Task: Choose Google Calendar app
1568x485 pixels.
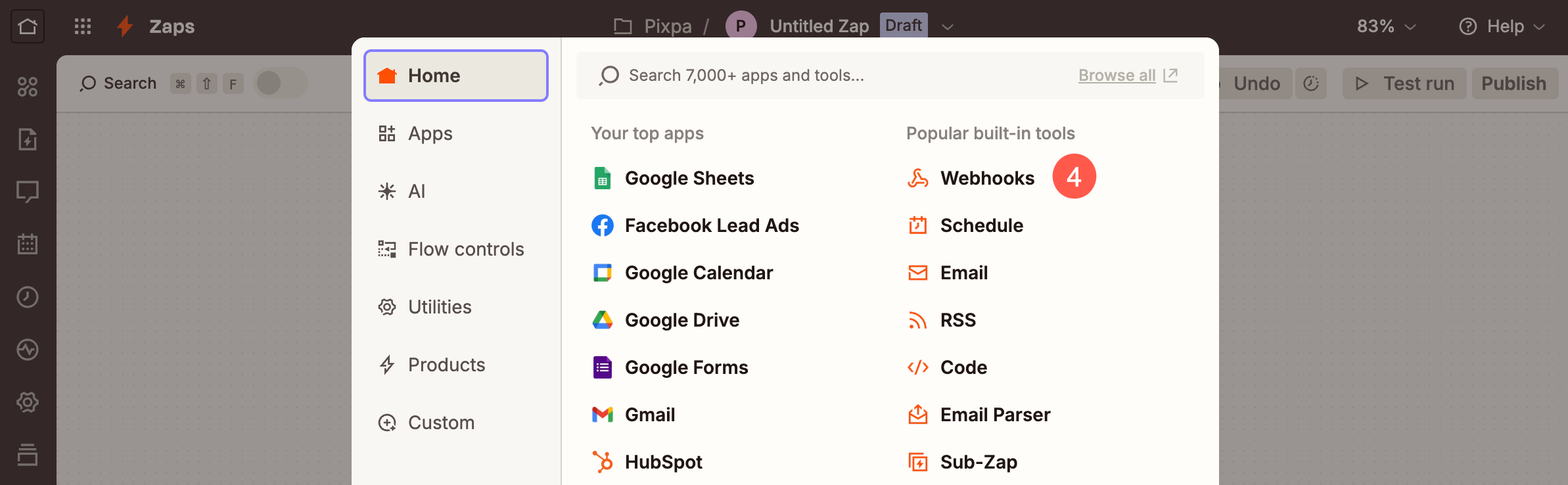Action: tap(682, 273)
